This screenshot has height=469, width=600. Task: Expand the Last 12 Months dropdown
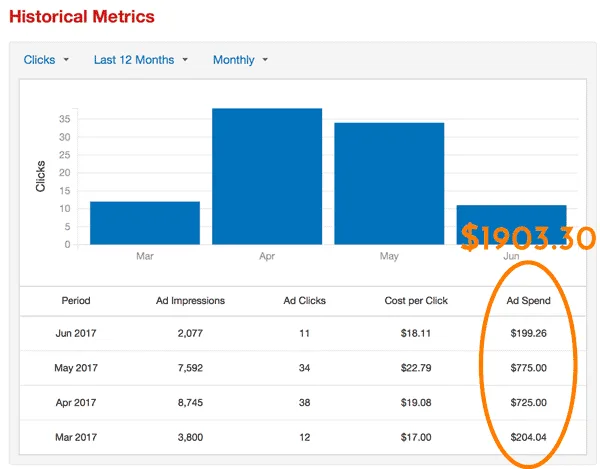(140, 60)
